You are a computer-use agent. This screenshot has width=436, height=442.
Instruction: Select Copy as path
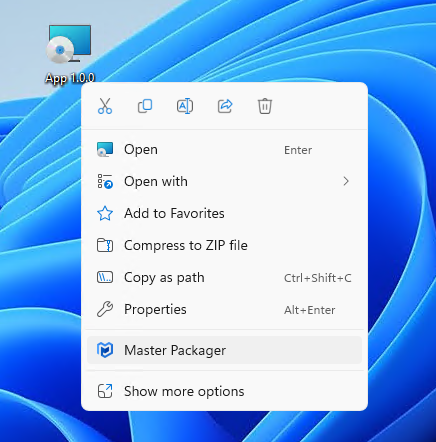click(x=224, y=278)
